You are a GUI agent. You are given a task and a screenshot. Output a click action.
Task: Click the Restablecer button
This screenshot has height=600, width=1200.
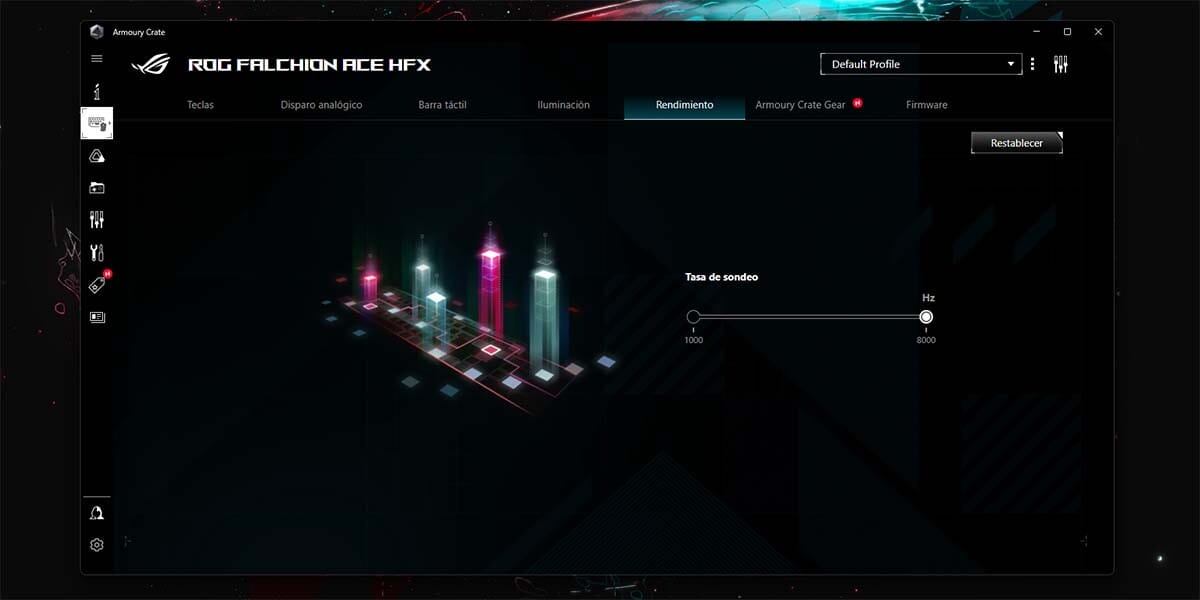pyautogui.click(x=1016, y=143)
